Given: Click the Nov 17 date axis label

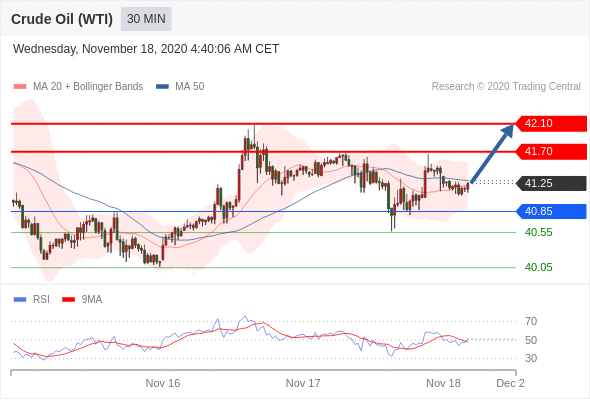Looking at the screenshot, I should (x=303, y=383).
